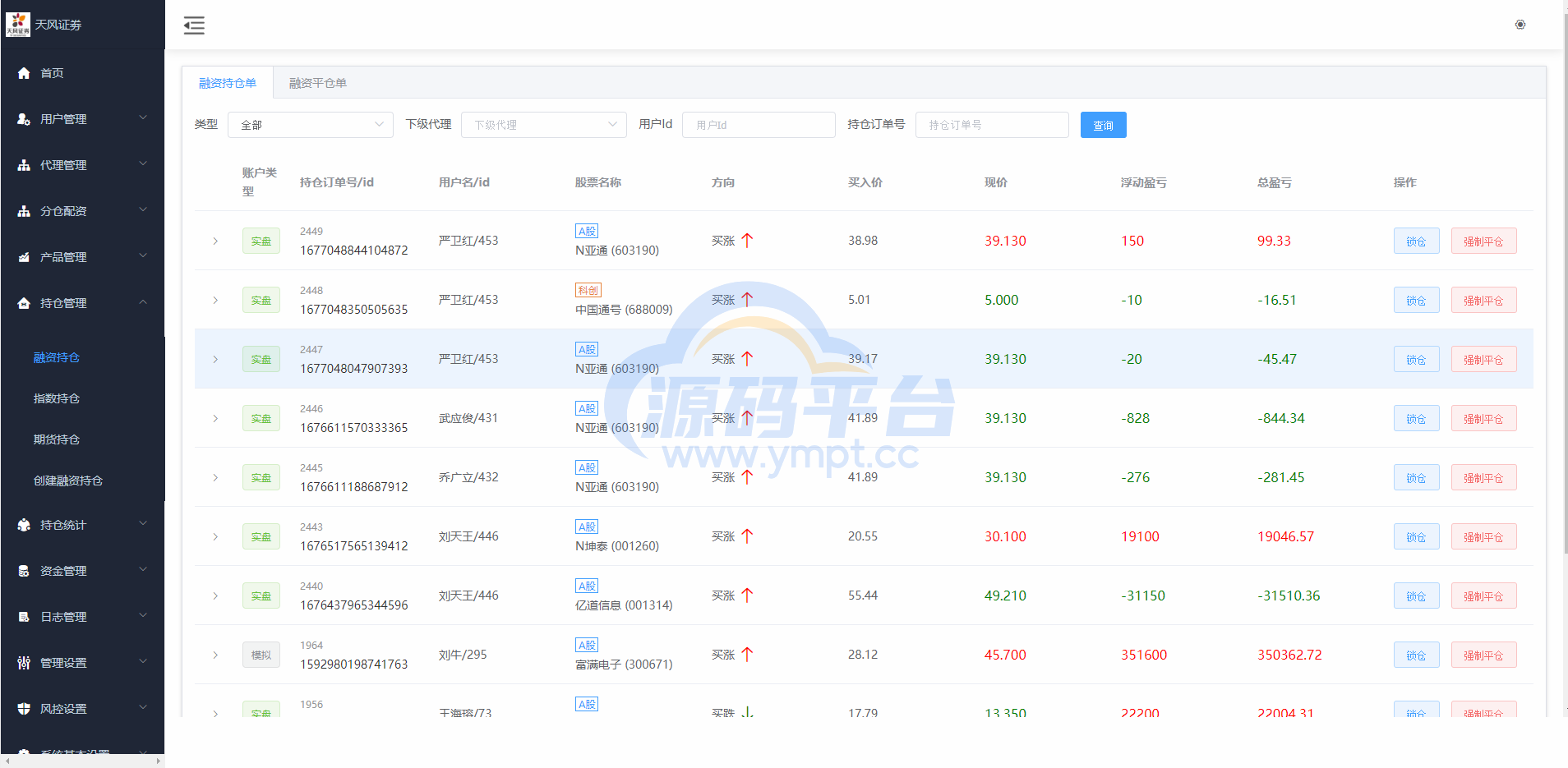Click the 资金管理 icon in sidebar

pyautogui.click(x=24, y=571)
